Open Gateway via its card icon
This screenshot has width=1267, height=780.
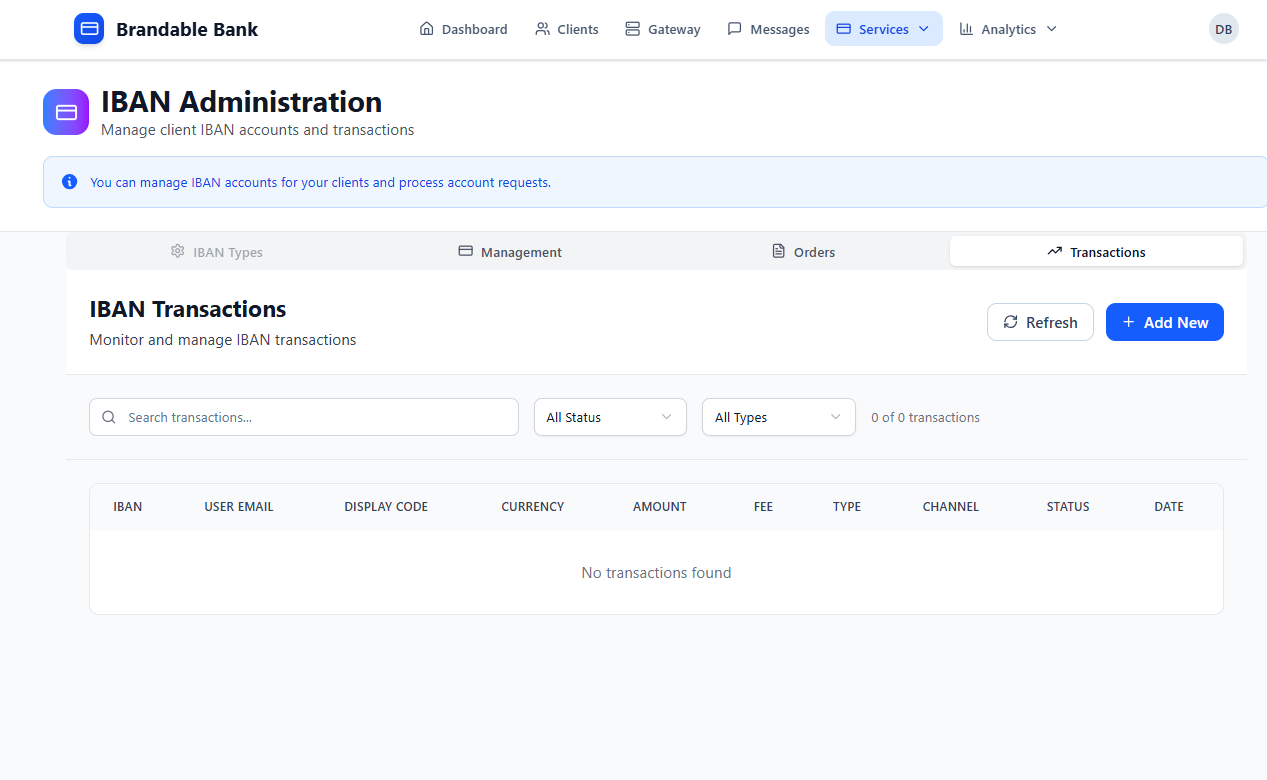pos(631,29)
